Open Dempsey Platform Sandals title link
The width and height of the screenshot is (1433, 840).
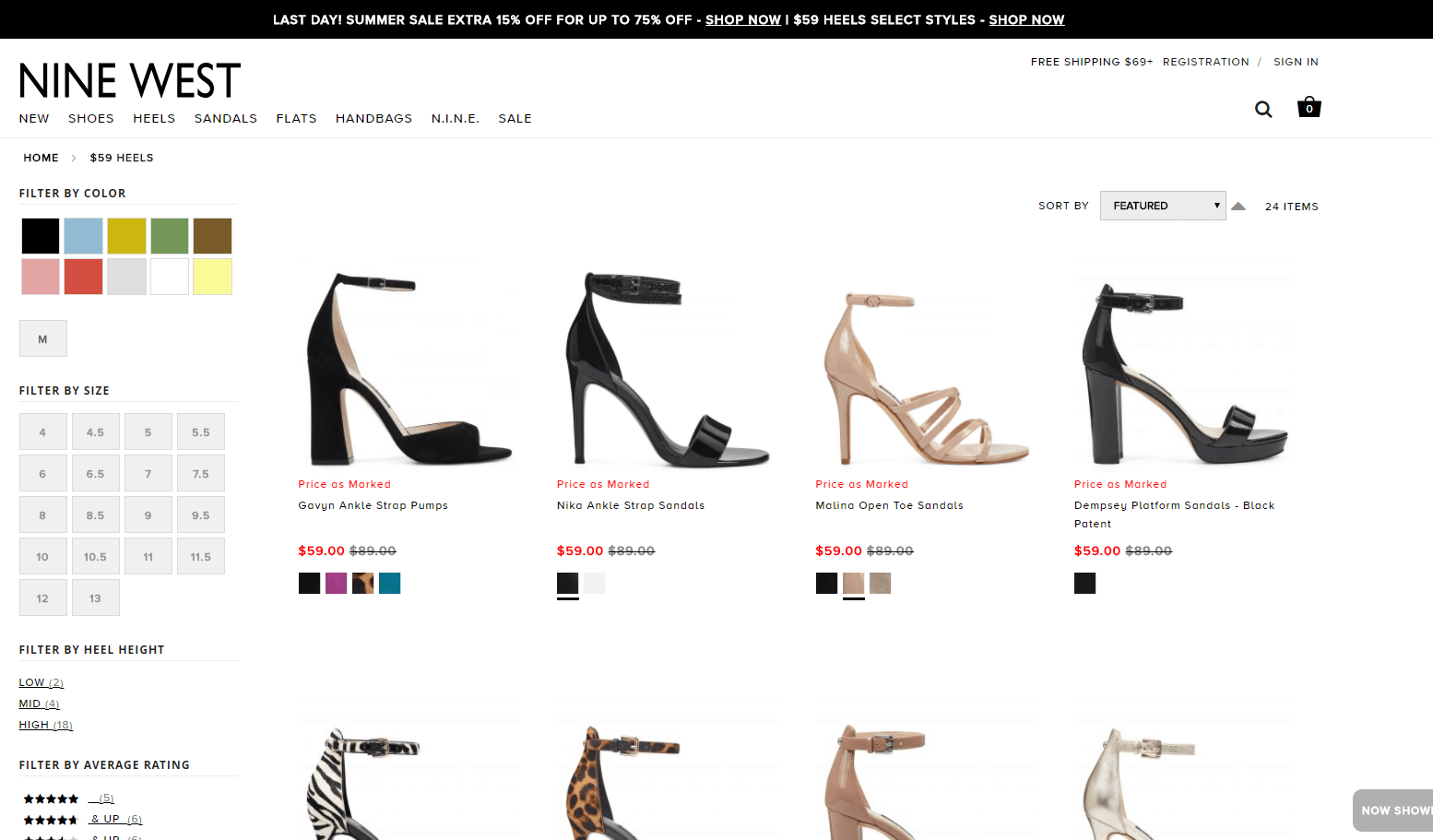(x=1175, y=515)
